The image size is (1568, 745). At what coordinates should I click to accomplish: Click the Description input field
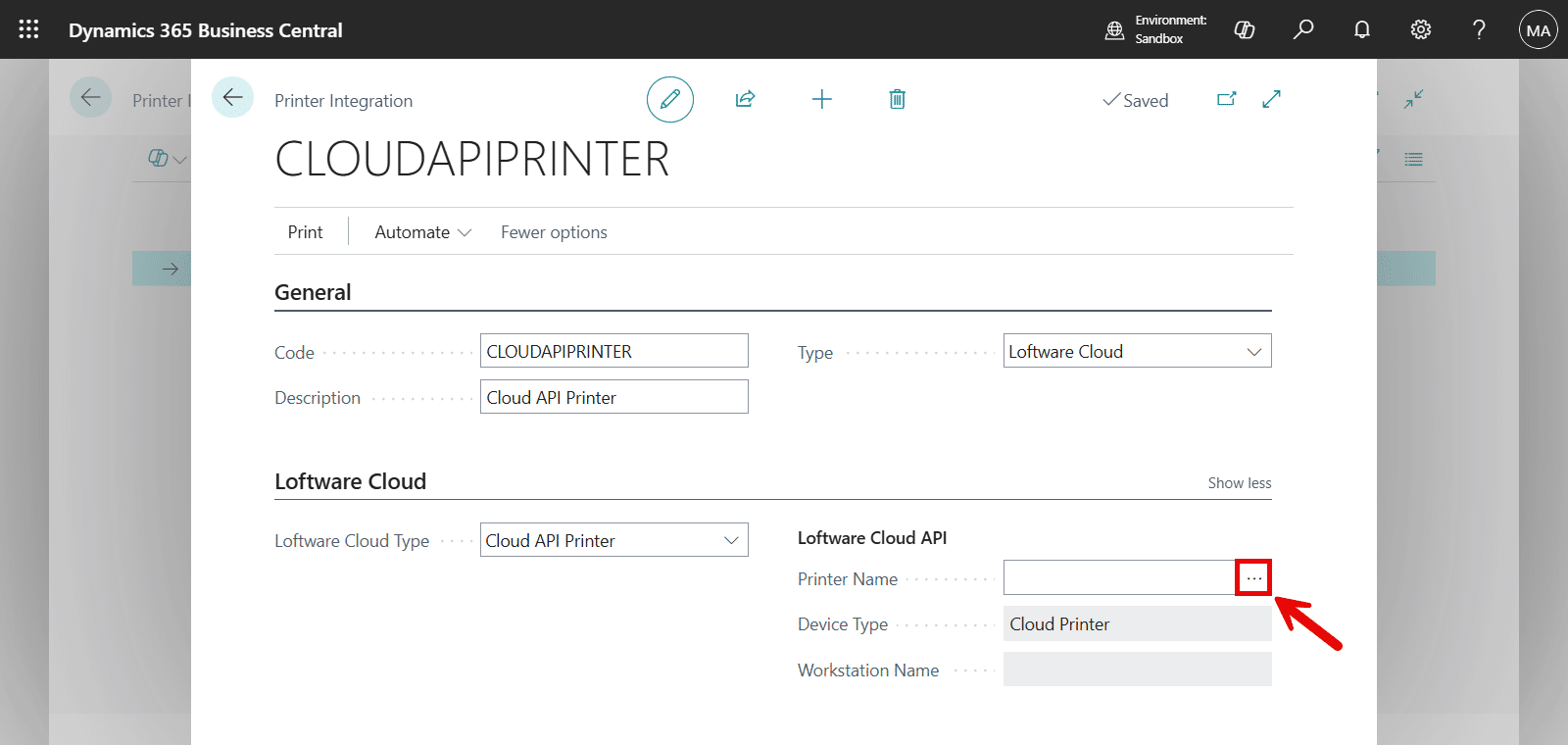click(614, 397)
